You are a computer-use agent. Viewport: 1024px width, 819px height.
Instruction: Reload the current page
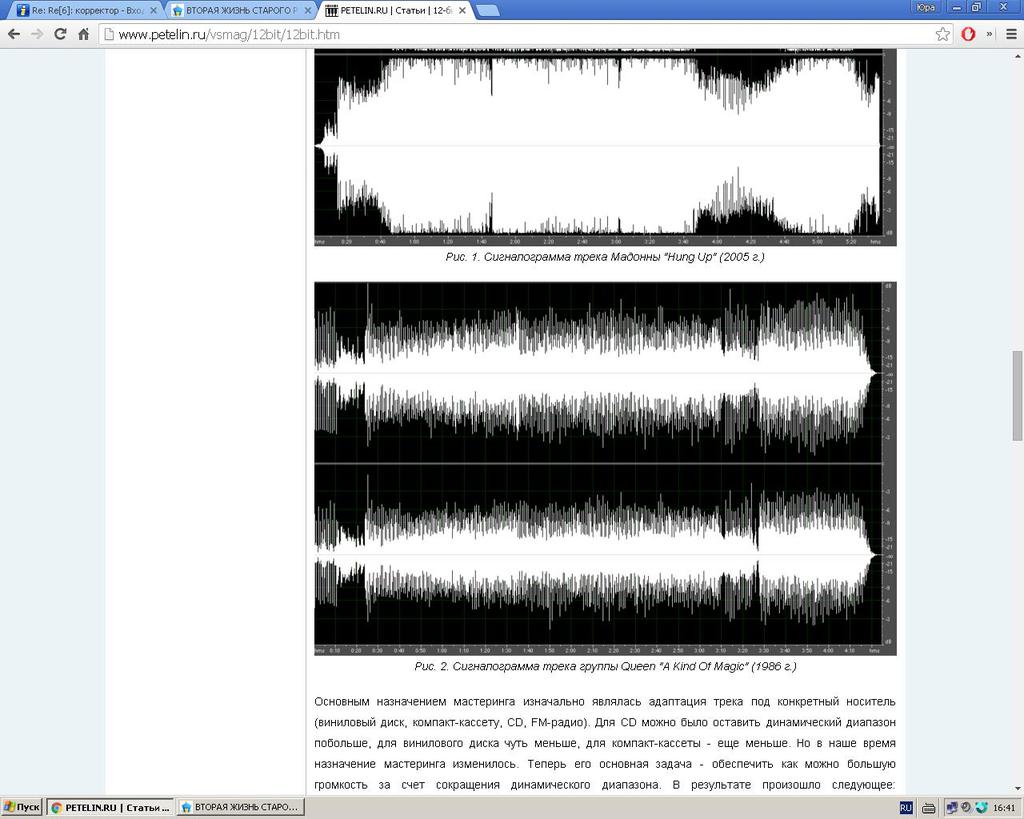(60, 34)
